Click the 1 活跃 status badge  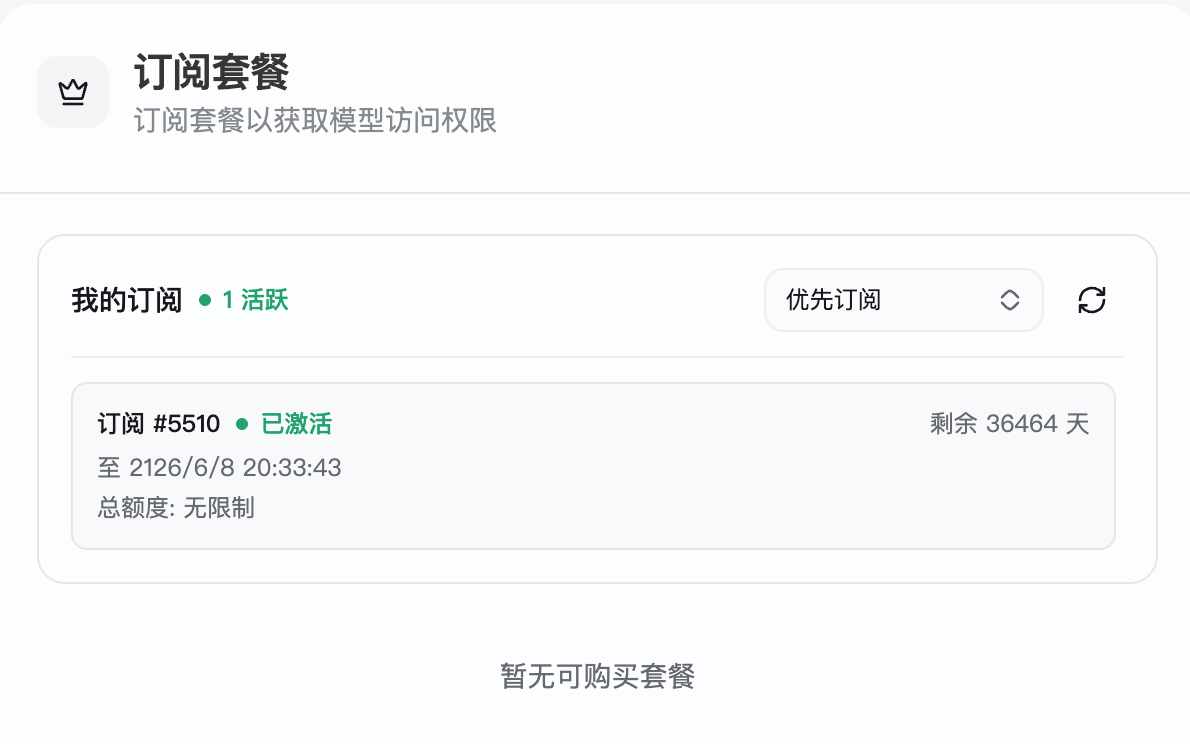pos(244,300)
